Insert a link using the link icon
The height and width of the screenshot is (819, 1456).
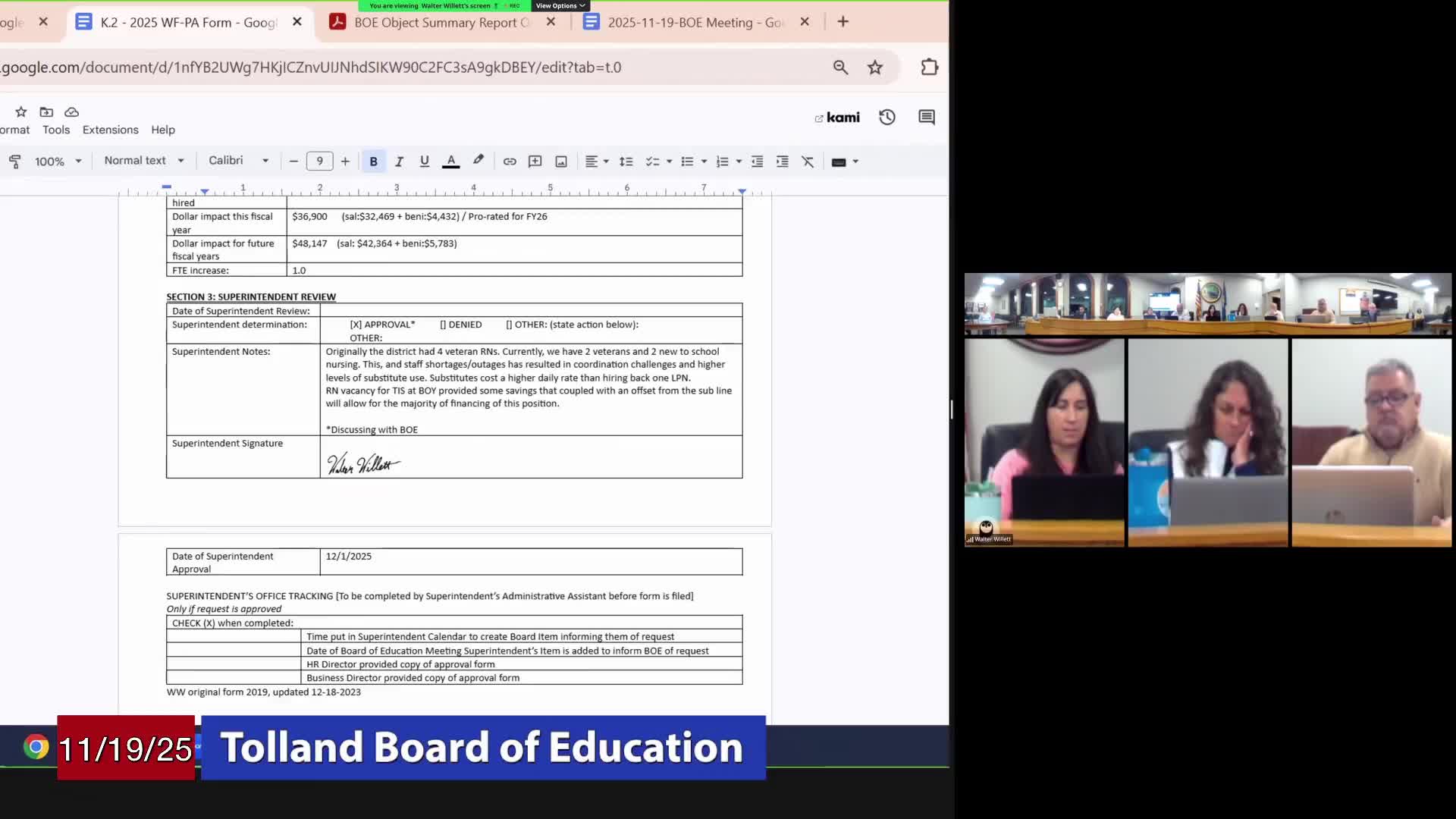[x=510, y=161]
